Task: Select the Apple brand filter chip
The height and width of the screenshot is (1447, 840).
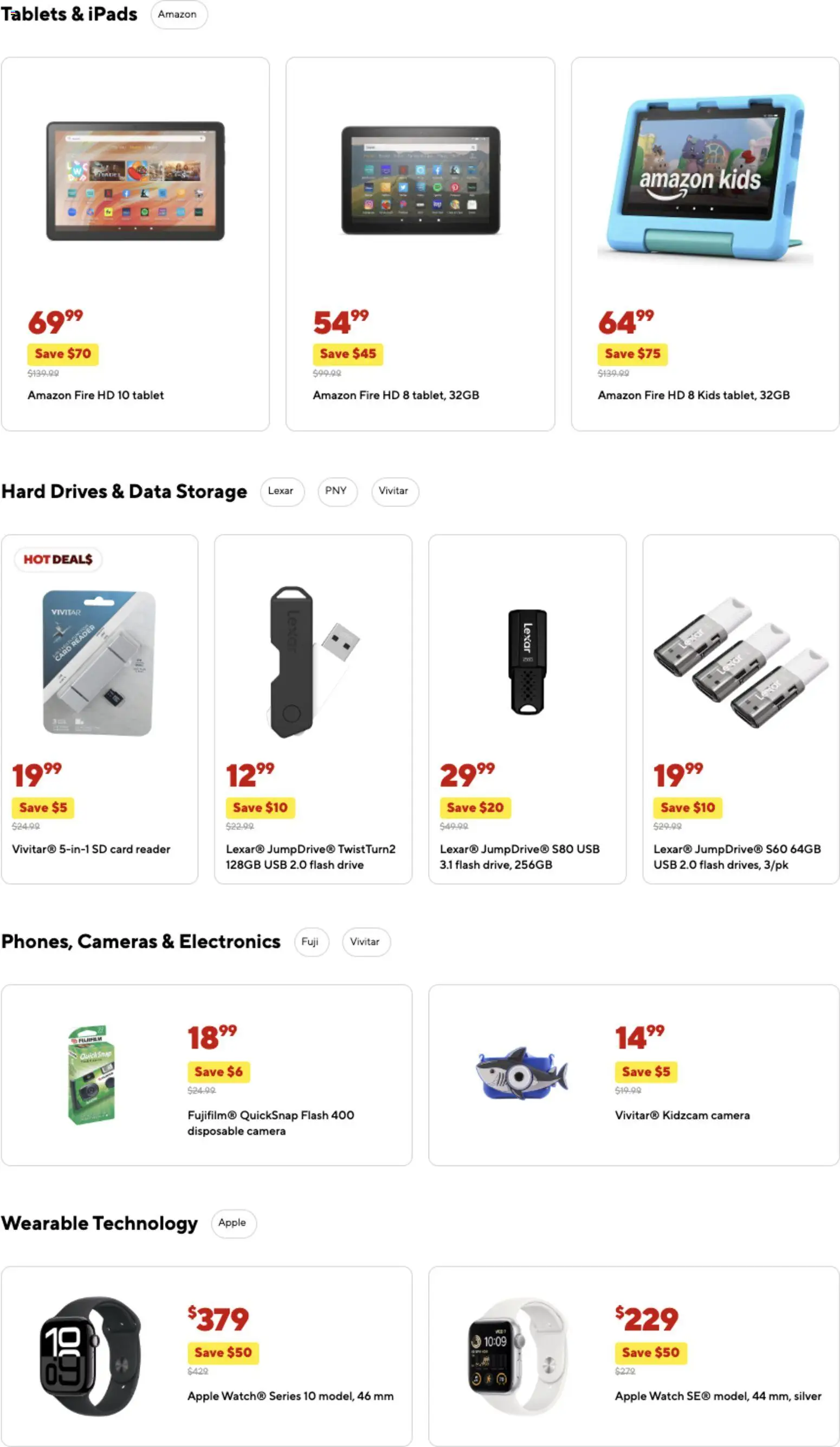Action: click(232, 1223)
